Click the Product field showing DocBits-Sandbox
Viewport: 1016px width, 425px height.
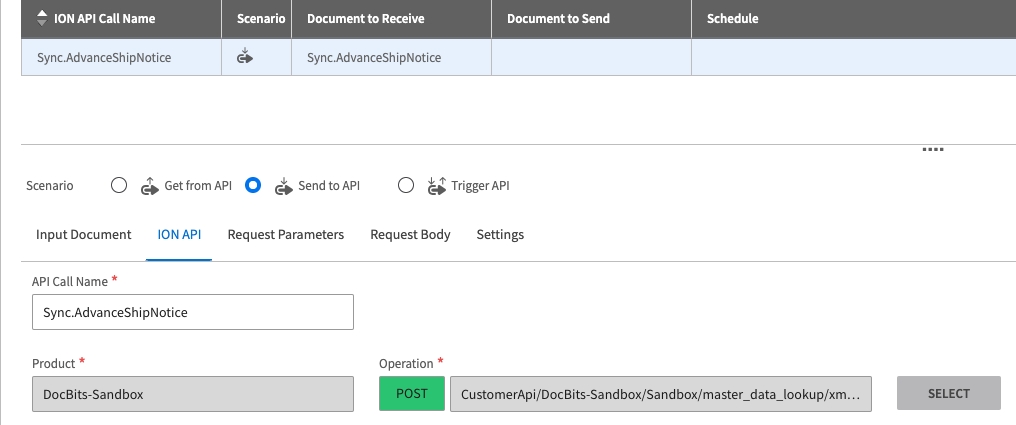point(193,394)
